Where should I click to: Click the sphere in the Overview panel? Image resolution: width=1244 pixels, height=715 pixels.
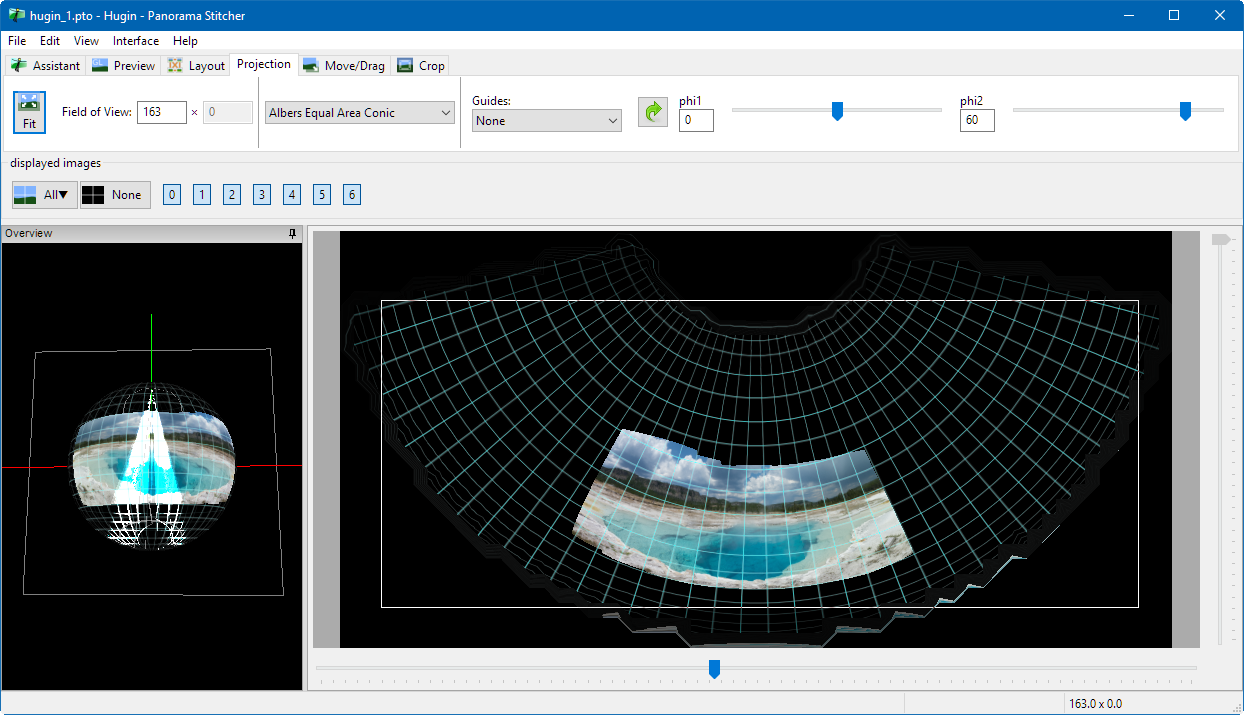[152, 466]
